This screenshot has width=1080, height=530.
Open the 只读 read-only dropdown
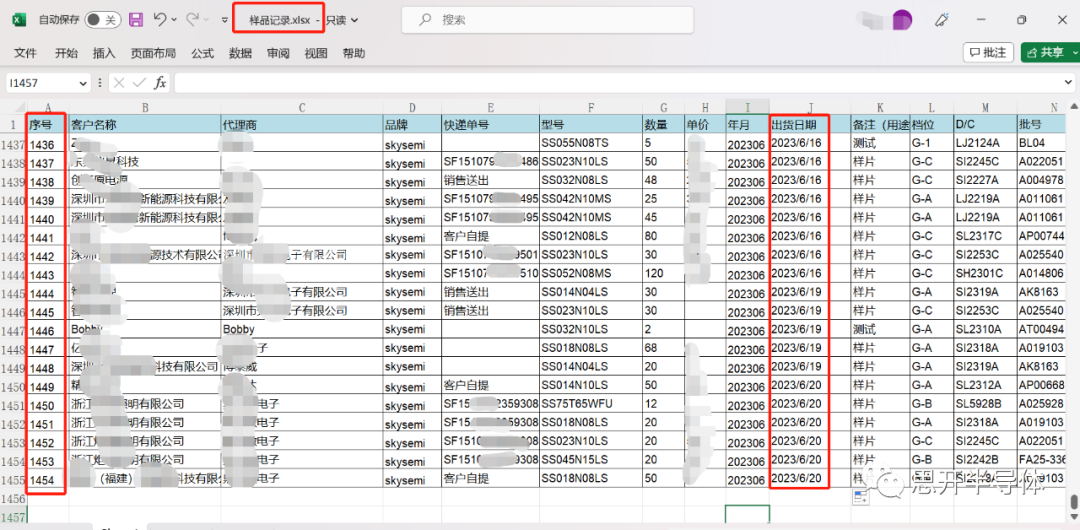[342, 21]
